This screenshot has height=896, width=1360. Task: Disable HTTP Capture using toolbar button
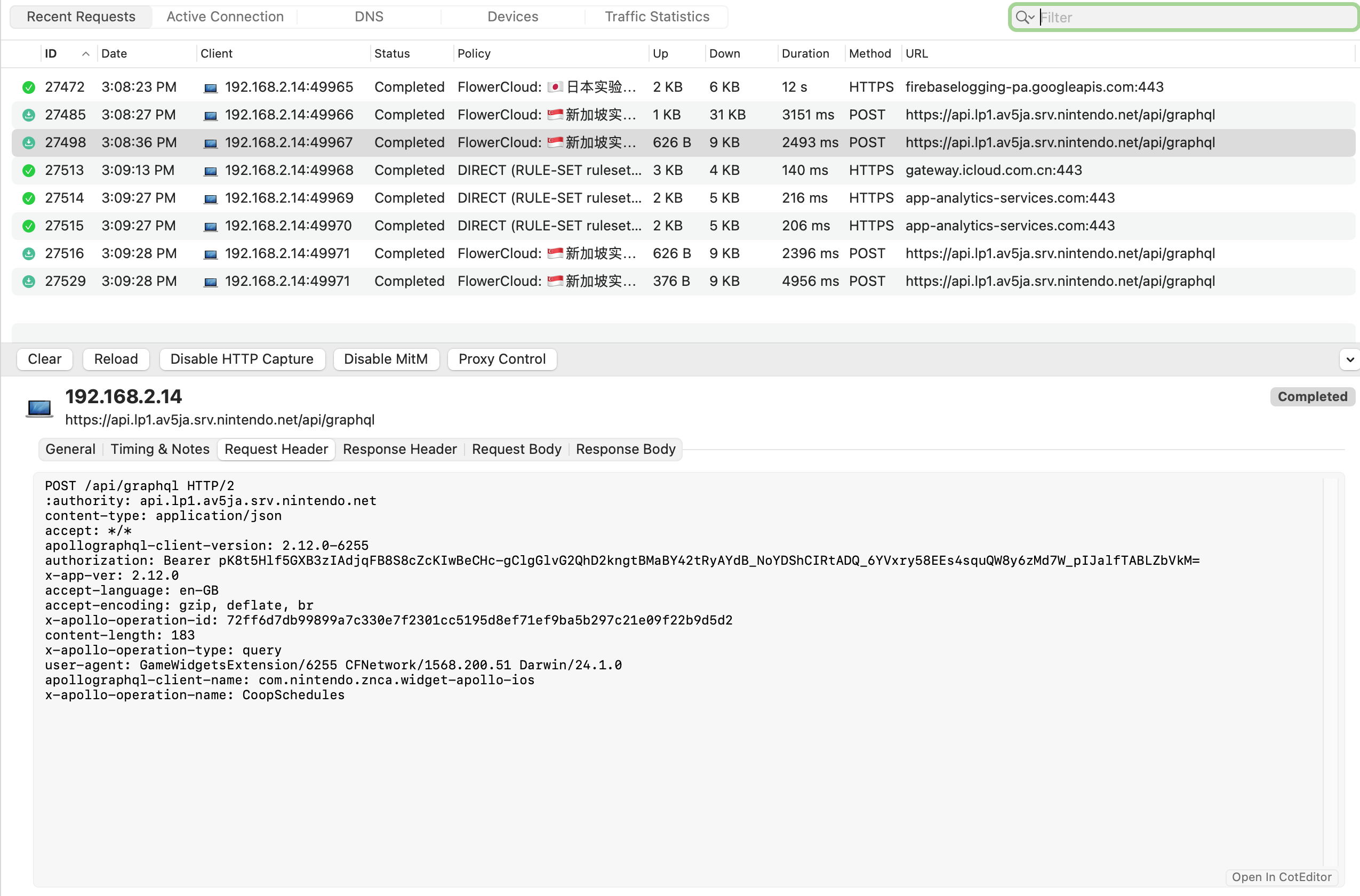click(x=242, y=359)
